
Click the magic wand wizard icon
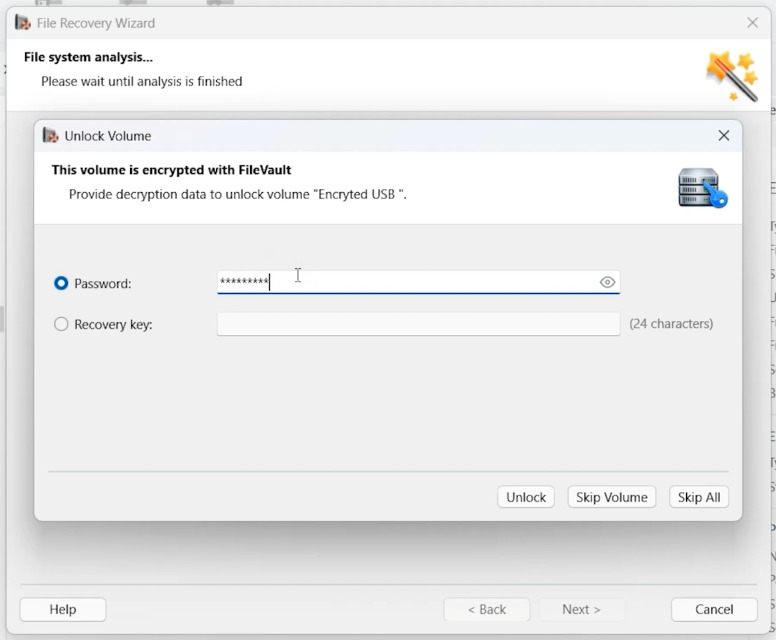[x=732, y=76]
